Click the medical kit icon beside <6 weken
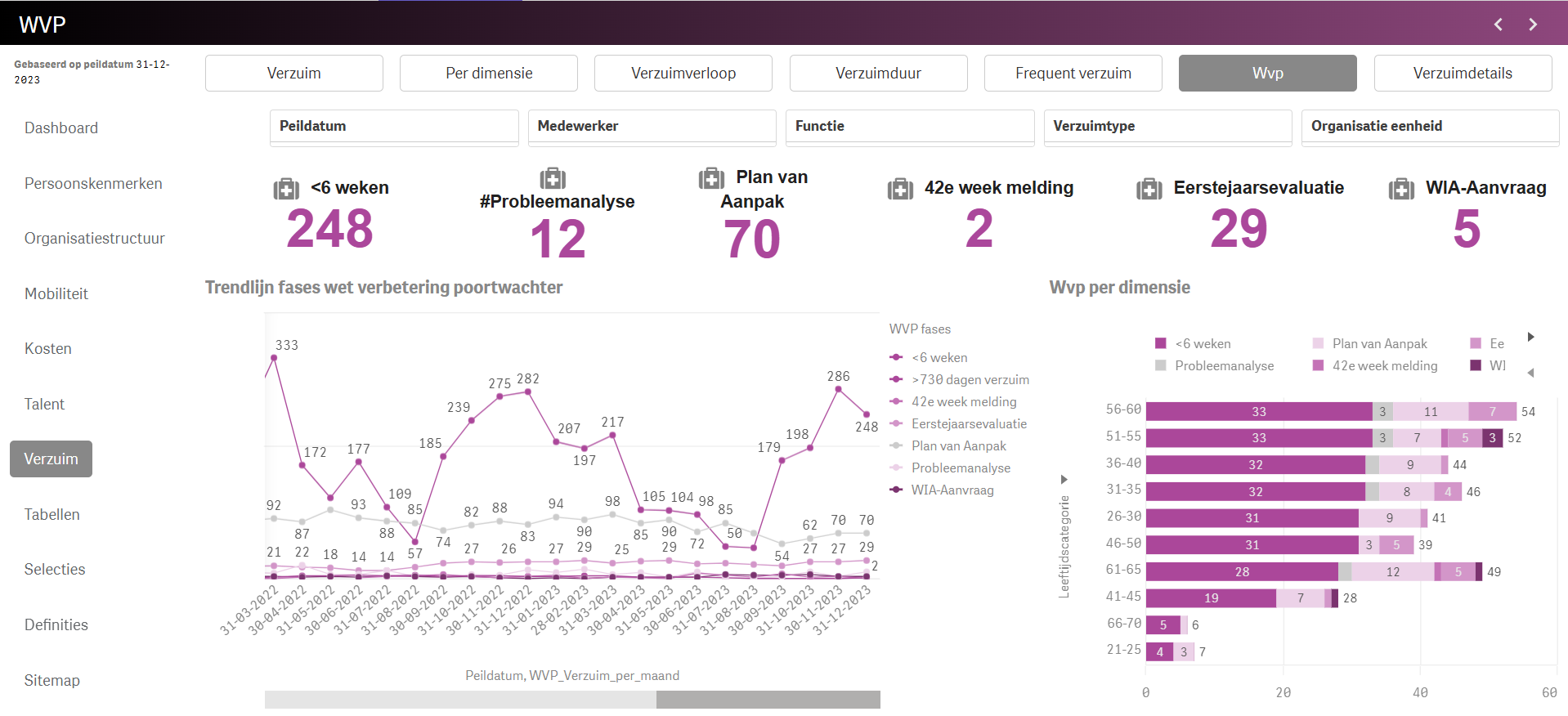Viewport: 1568px width, 716px height. click(286, 190)
